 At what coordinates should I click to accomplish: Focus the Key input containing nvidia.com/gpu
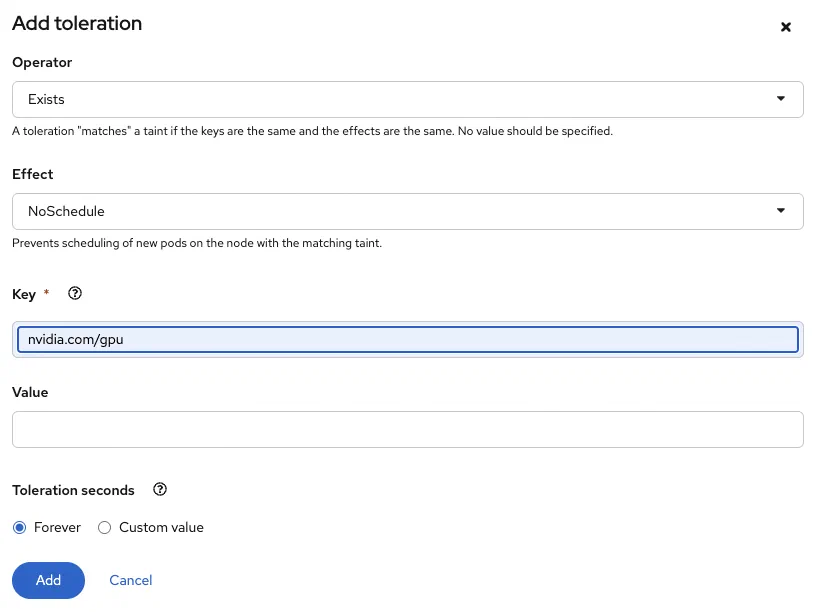pyautogui.click(x=407, y=339)
